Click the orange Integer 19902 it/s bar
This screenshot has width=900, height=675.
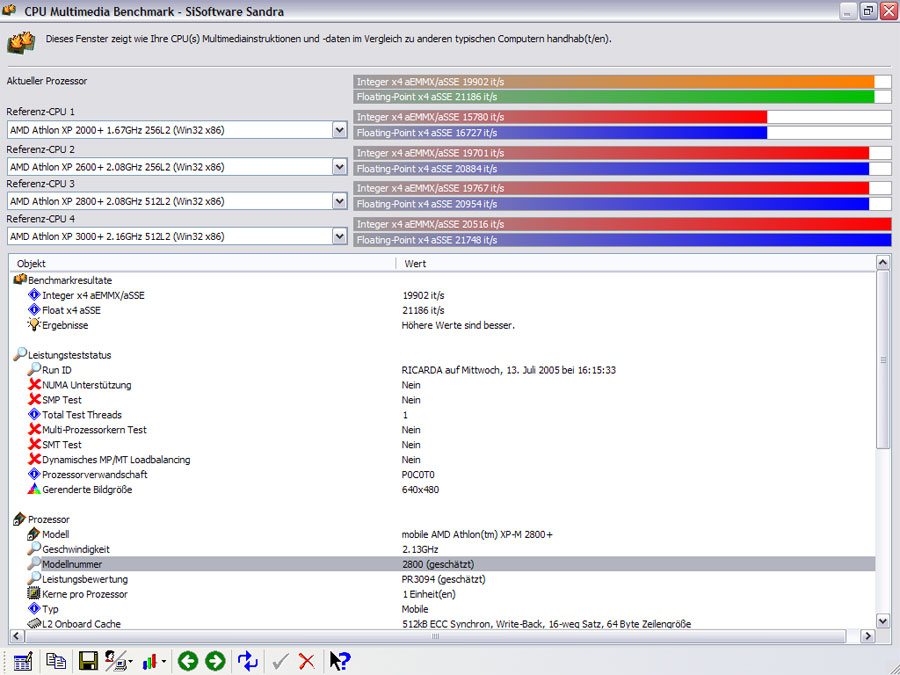click(614, 82)
